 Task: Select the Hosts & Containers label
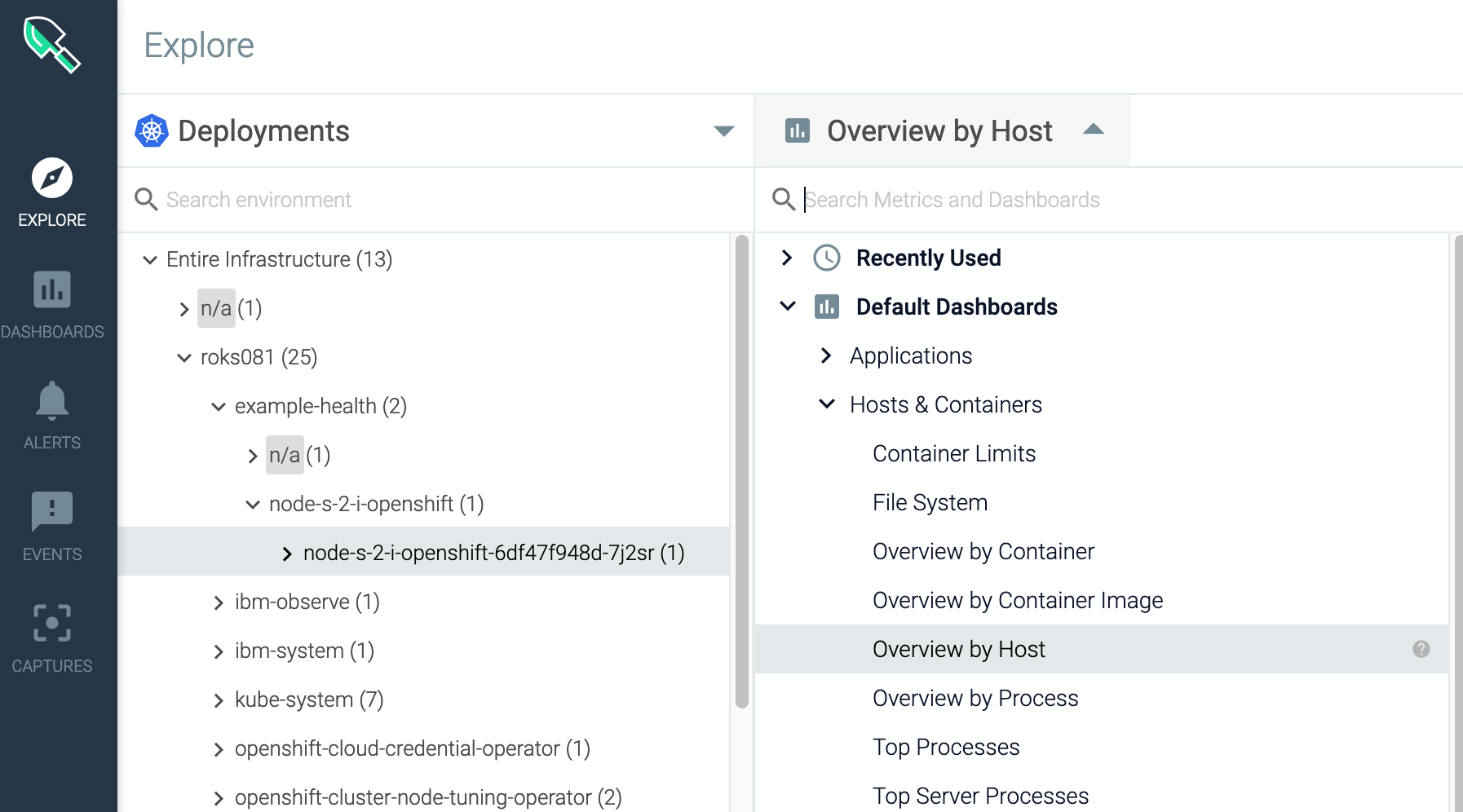coord(946,404)
